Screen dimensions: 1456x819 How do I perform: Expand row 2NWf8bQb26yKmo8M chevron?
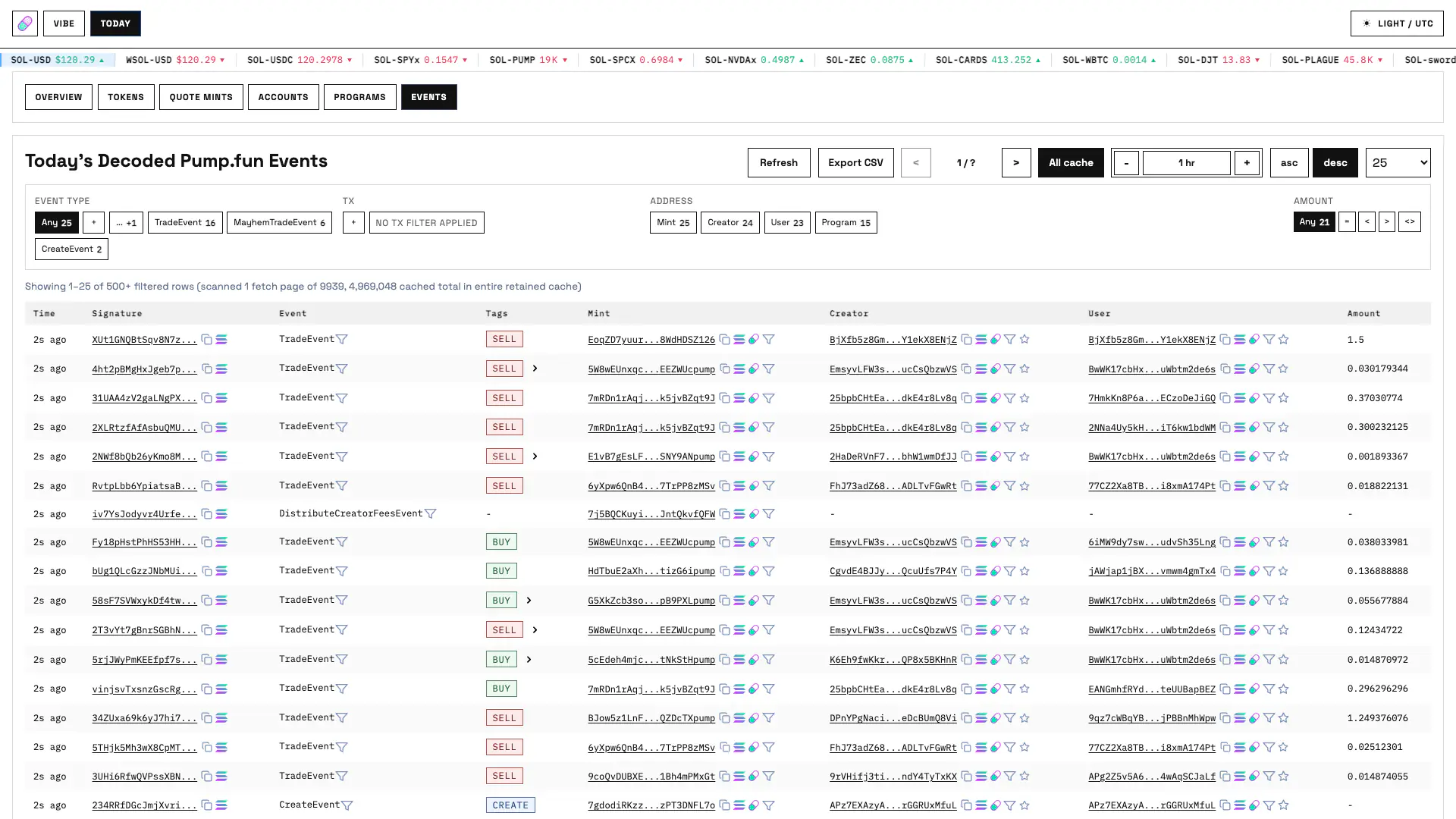535,457
